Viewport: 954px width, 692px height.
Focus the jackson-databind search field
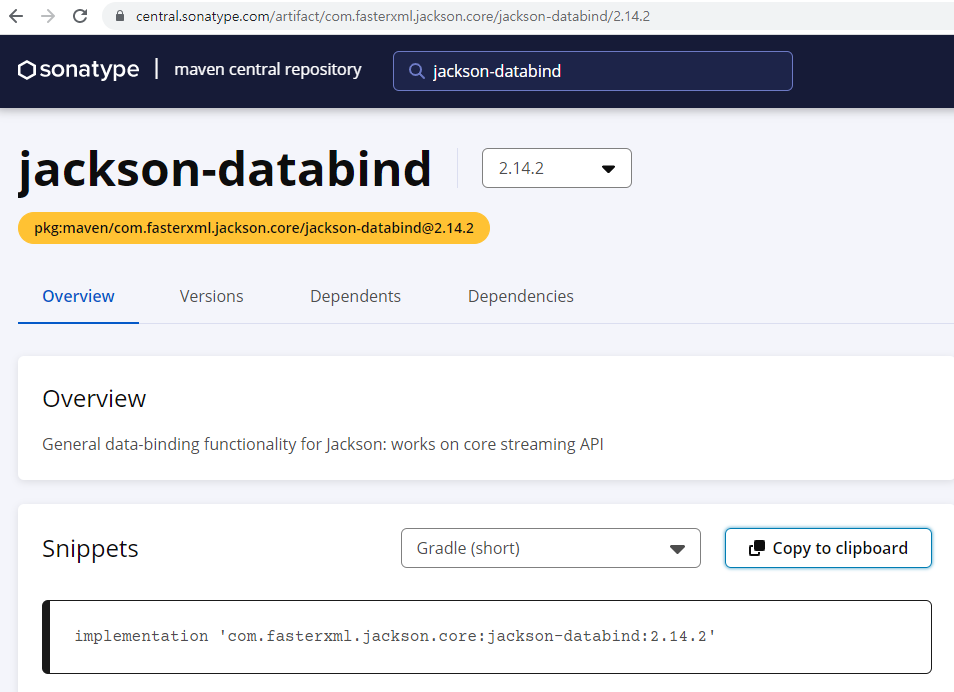pyautogui.click(x=593, y=71)
